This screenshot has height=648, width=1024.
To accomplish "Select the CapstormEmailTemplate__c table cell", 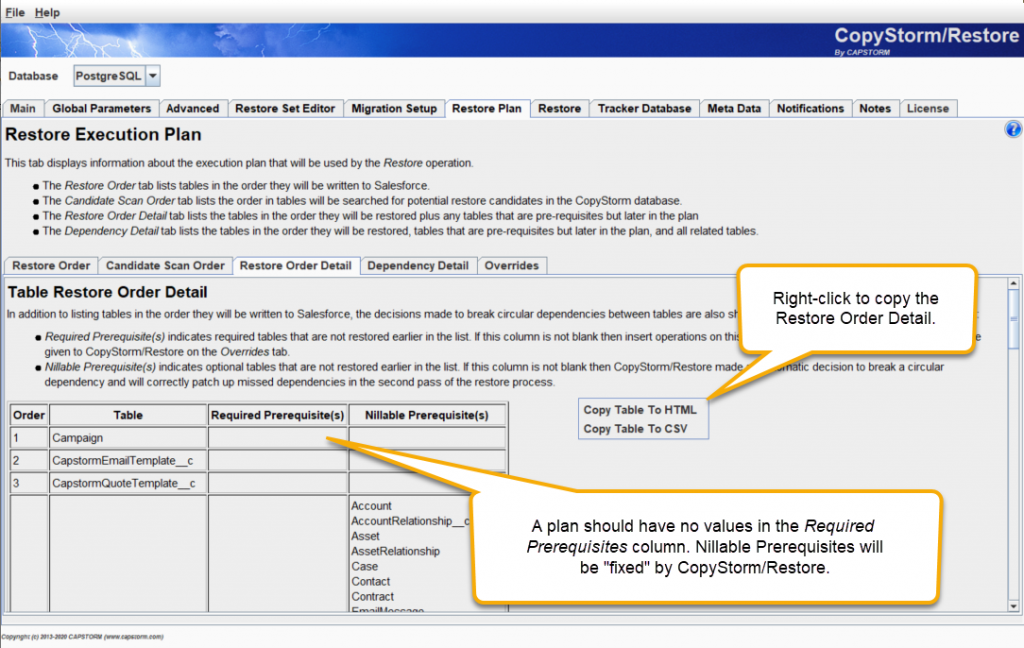I will point(128,461).
